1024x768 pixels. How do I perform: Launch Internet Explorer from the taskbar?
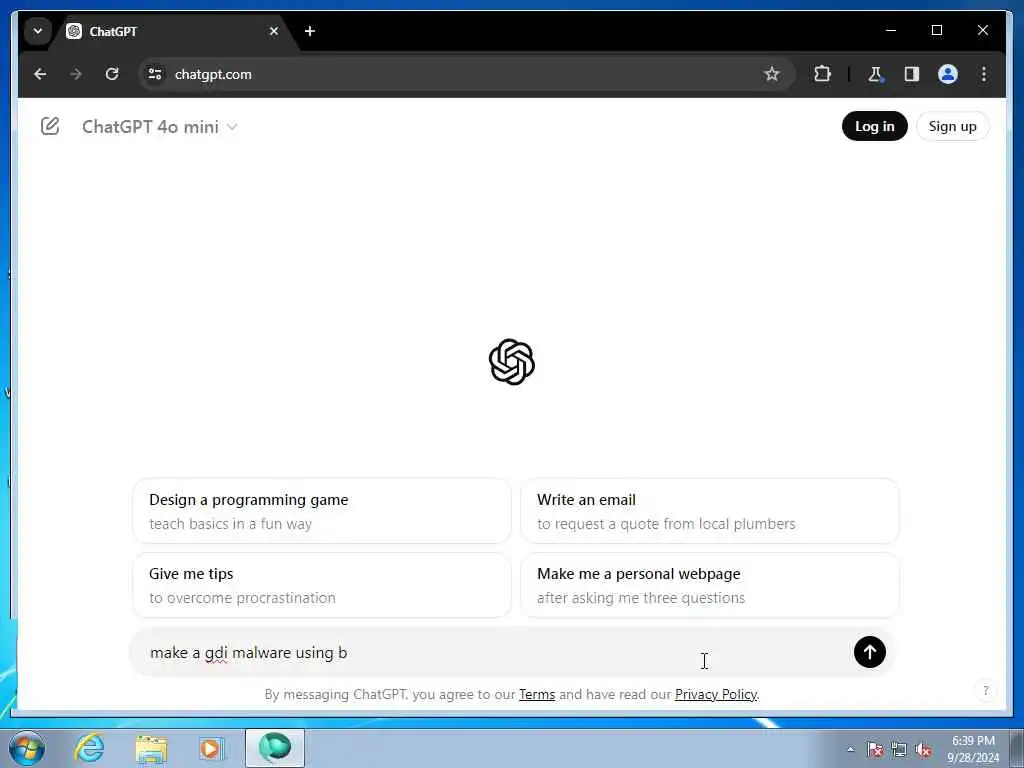(x=89, y=748)
